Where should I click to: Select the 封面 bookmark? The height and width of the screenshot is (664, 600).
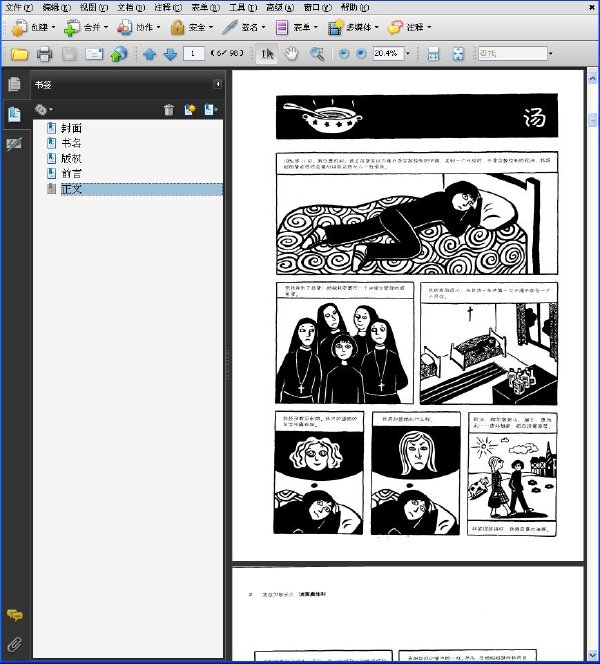point(71,128)
